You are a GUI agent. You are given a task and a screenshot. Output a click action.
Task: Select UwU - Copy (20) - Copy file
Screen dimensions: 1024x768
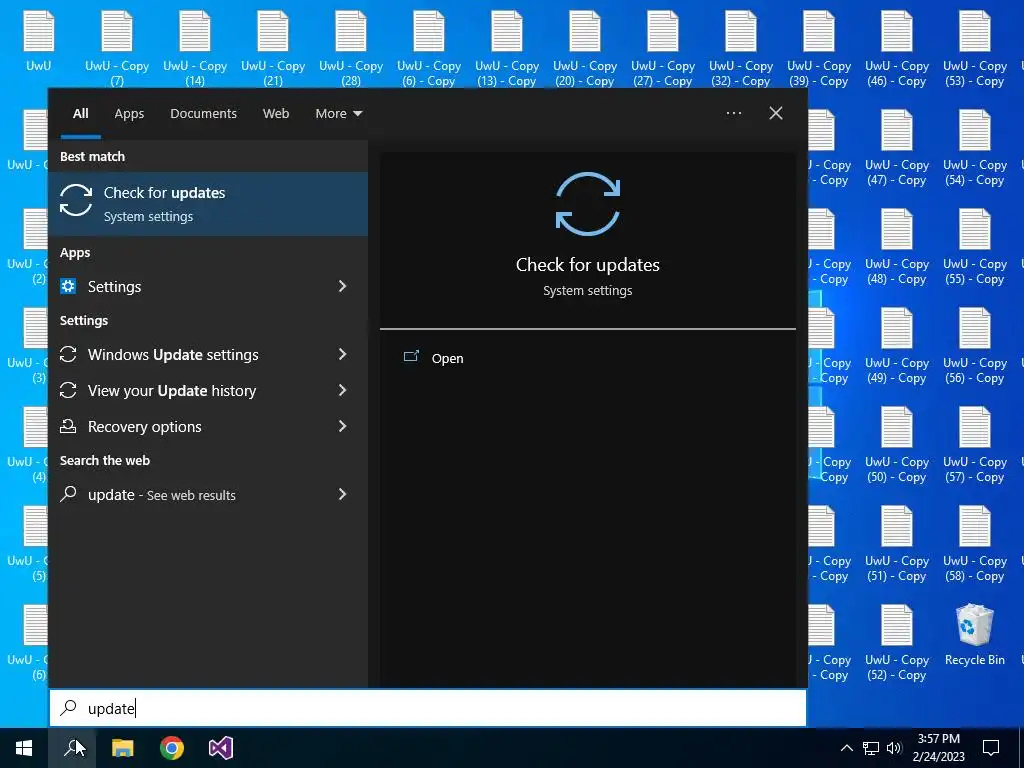tap(585, 47)
